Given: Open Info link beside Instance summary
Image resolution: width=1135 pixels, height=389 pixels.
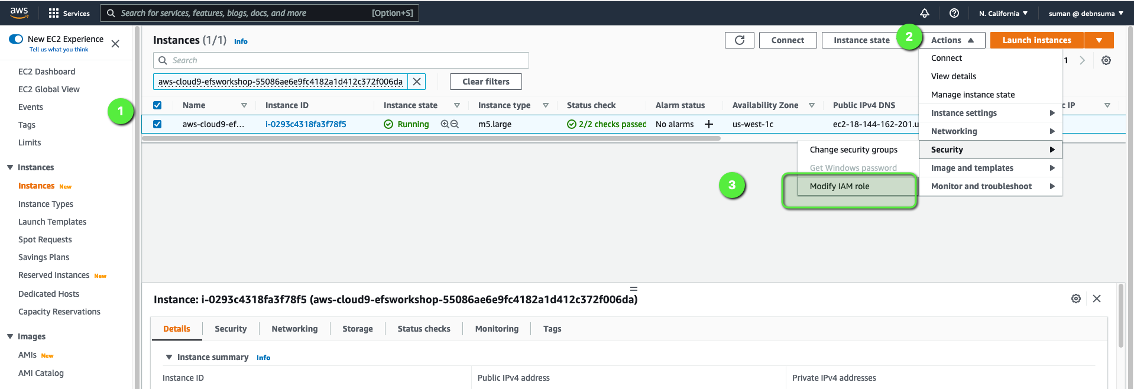Looking at the screenshot, I should 263,358.
